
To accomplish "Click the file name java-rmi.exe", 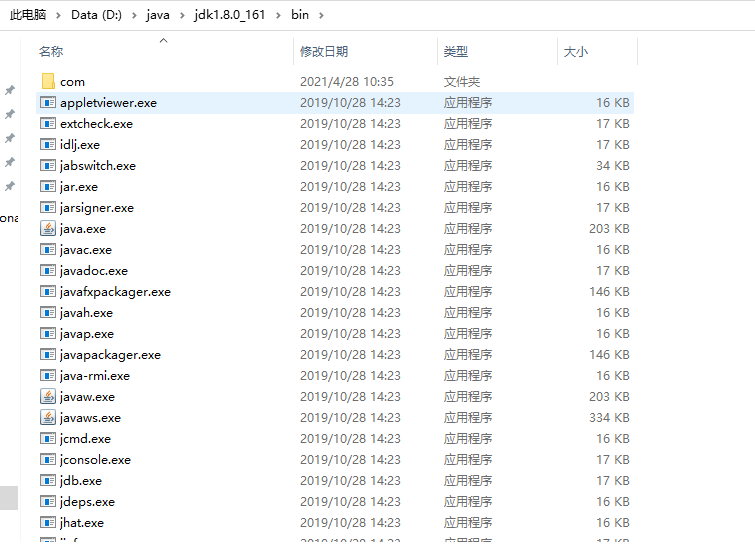I will click(x=95, y=376).
